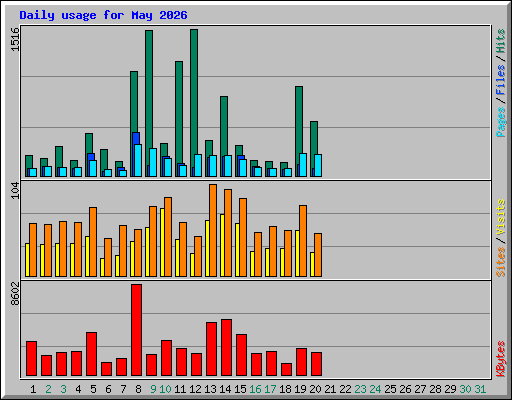This screenshot has width=512, height=400.
Task: Click the red KBytes bar for day 13
Action: [211, 349]
